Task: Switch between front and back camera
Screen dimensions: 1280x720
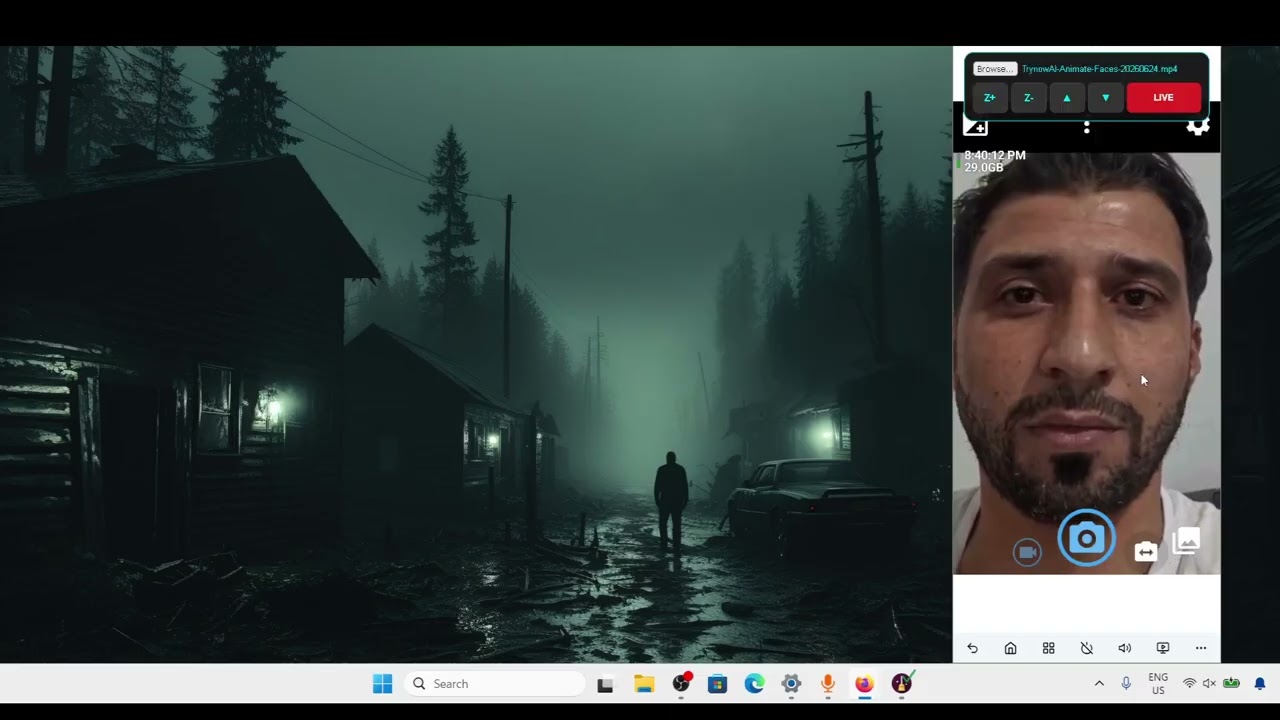Action: pyautogui.click(x=1145, y=552)
